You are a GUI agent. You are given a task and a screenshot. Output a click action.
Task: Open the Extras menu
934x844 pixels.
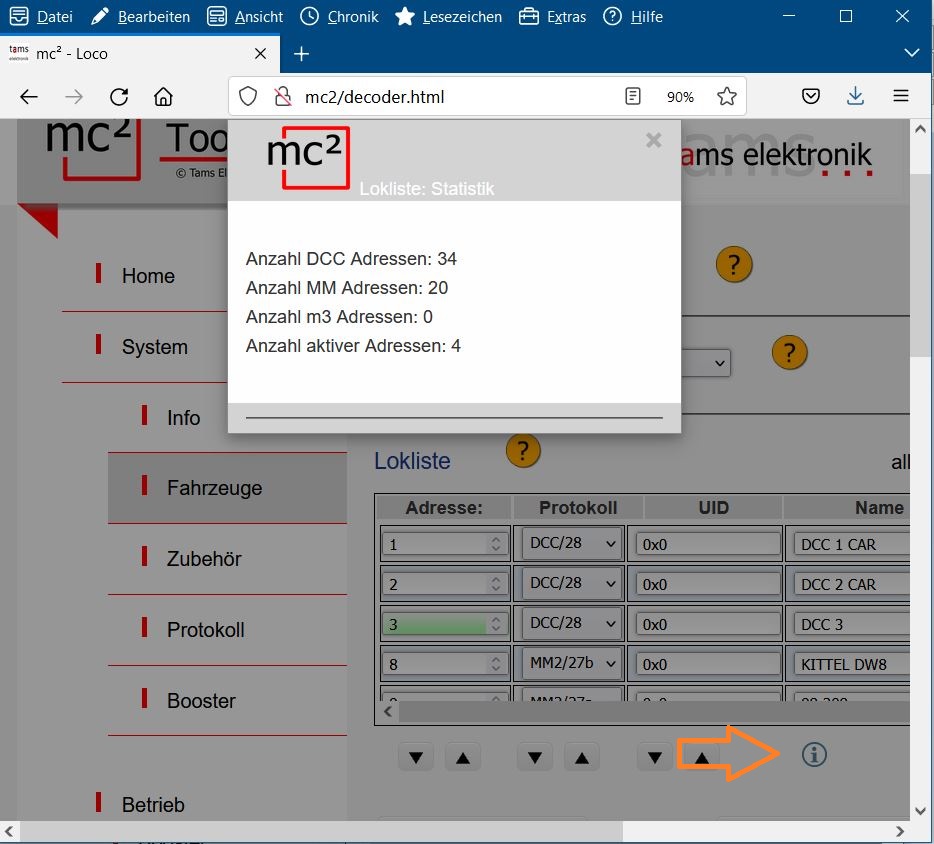click(x=552, y=17)
